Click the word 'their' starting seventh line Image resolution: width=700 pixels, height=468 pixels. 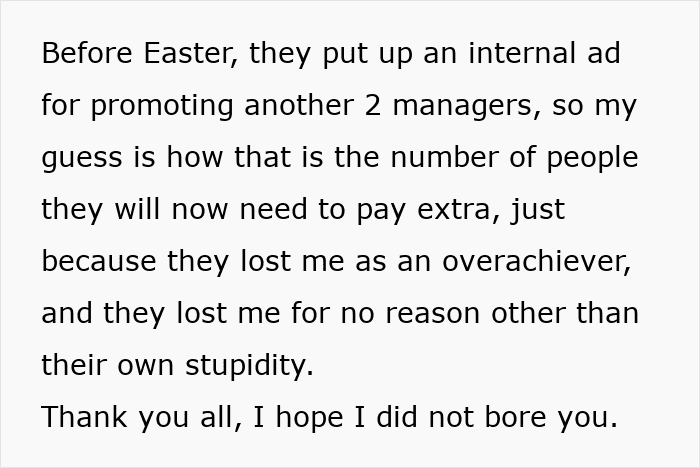74,365
